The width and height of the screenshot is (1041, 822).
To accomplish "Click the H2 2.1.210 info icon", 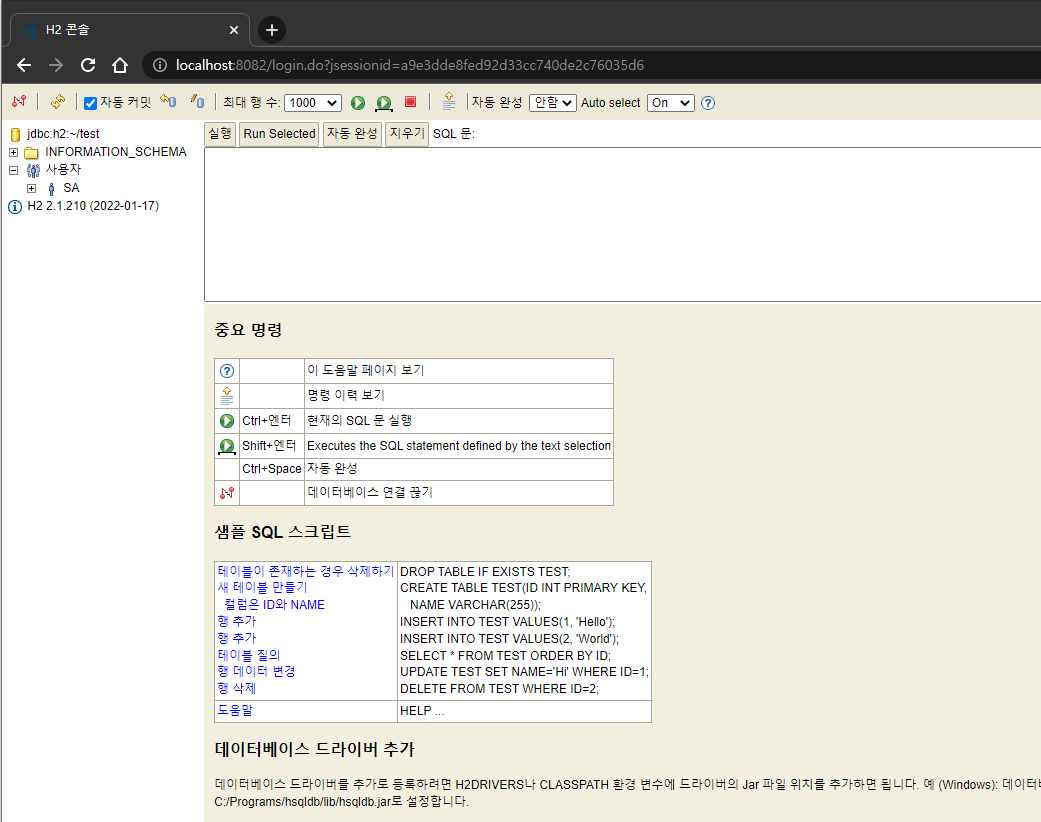I will [14, 207].
